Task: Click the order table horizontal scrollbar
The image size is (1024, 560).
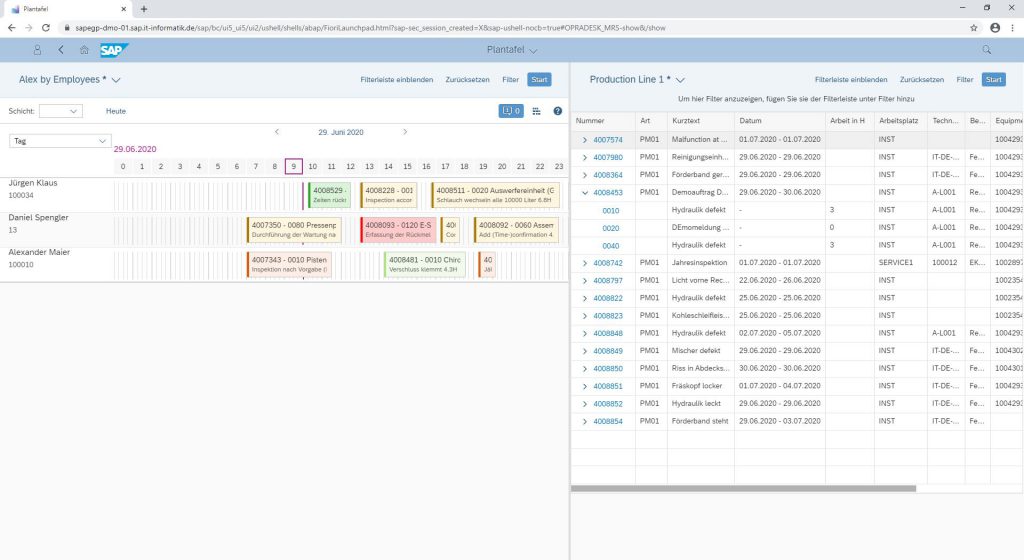Action: tap(743, 488)
